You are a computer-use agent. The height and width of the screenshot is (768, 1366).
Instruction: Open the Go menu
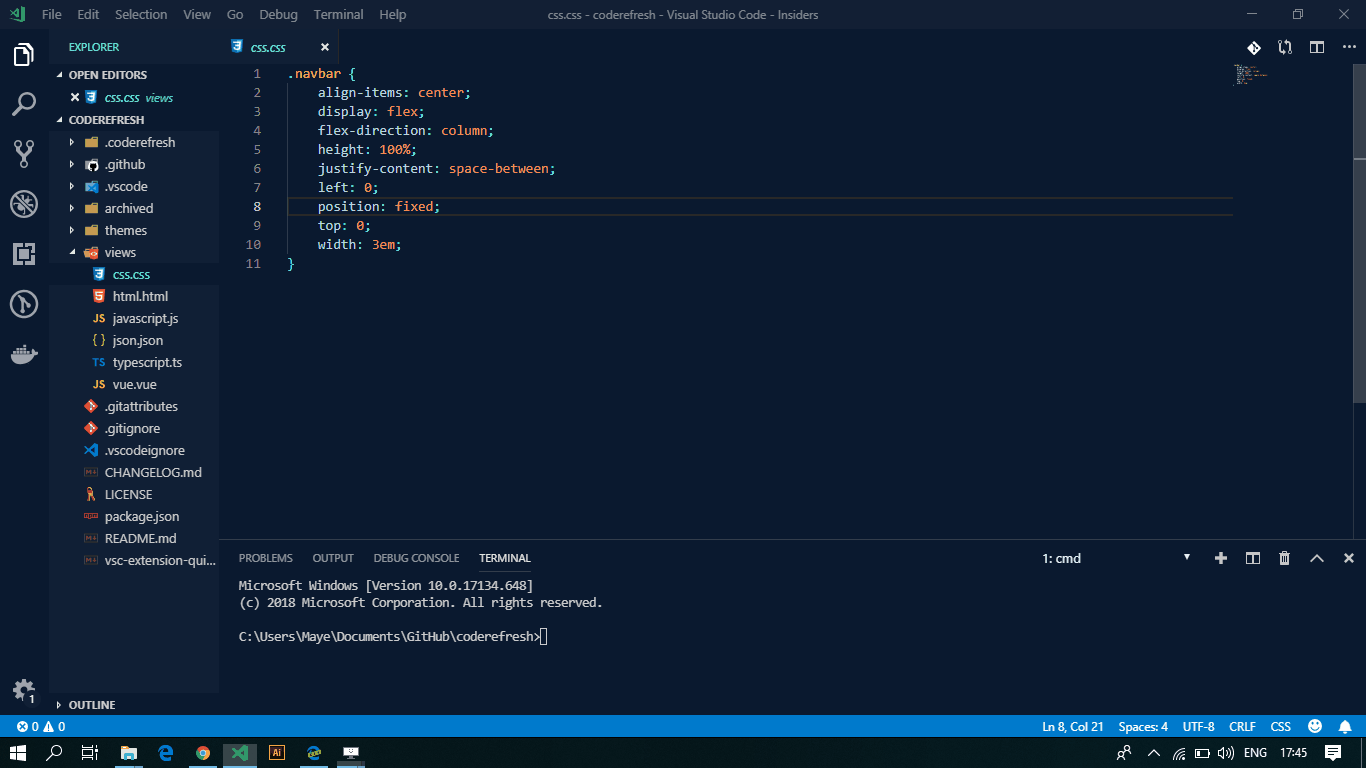point(235,14)
